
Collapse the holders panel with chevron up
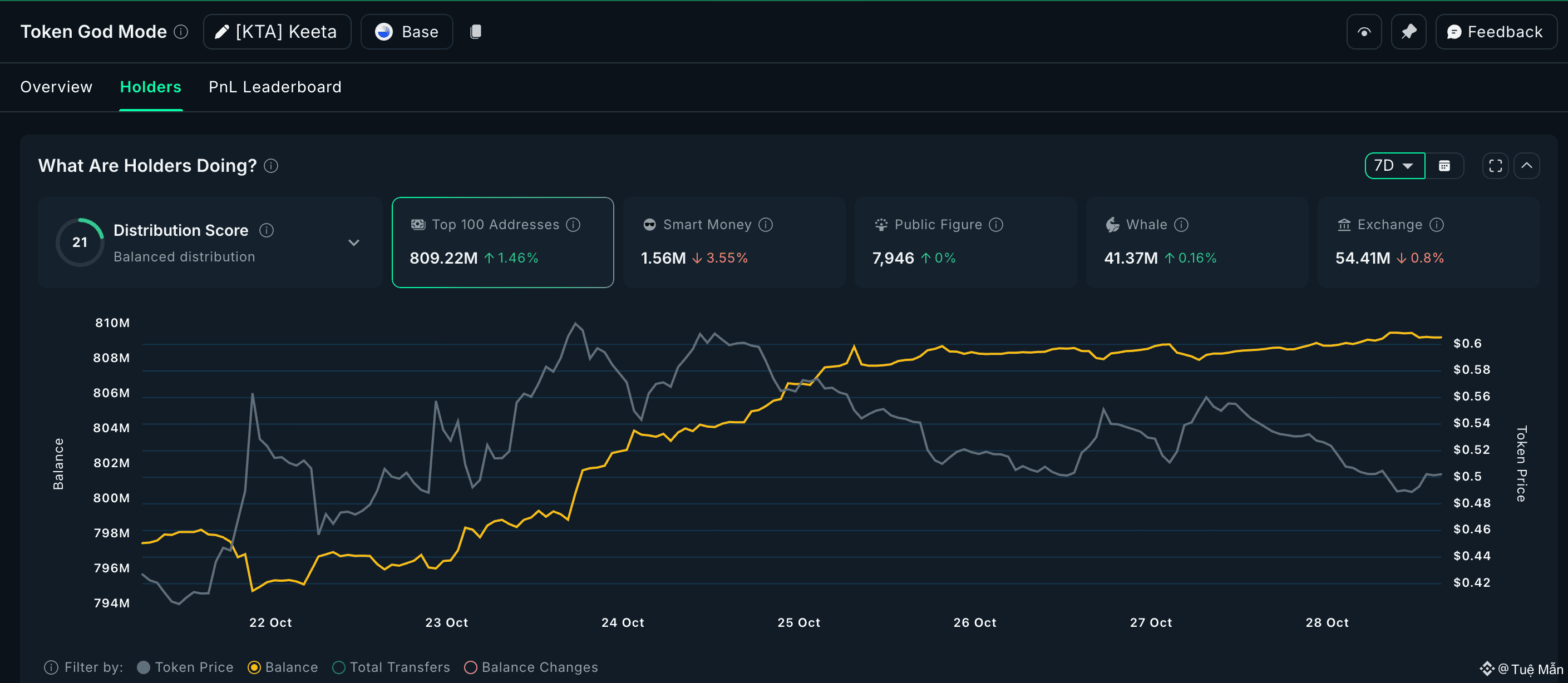(x=1527, y=165)
